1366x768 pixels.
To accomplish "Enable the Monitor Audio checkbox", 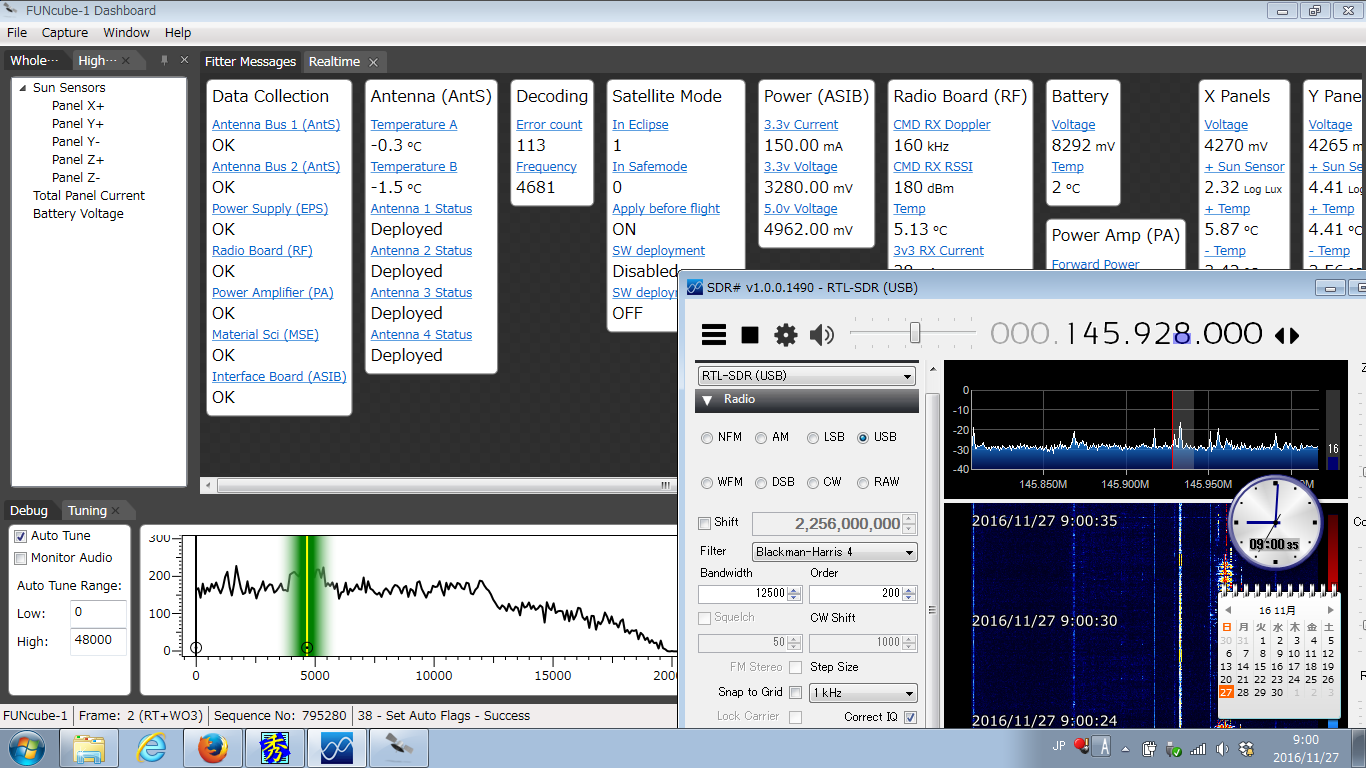I will point(21,558).
